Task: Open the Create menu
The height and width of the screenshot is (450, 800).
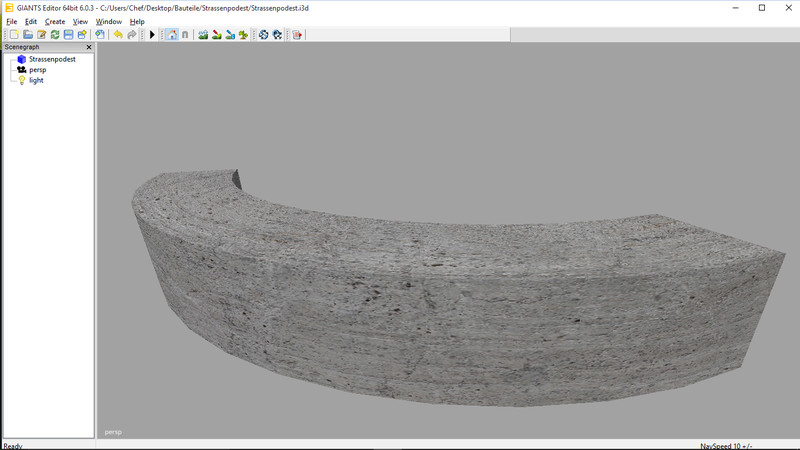Action: point(55,21)
